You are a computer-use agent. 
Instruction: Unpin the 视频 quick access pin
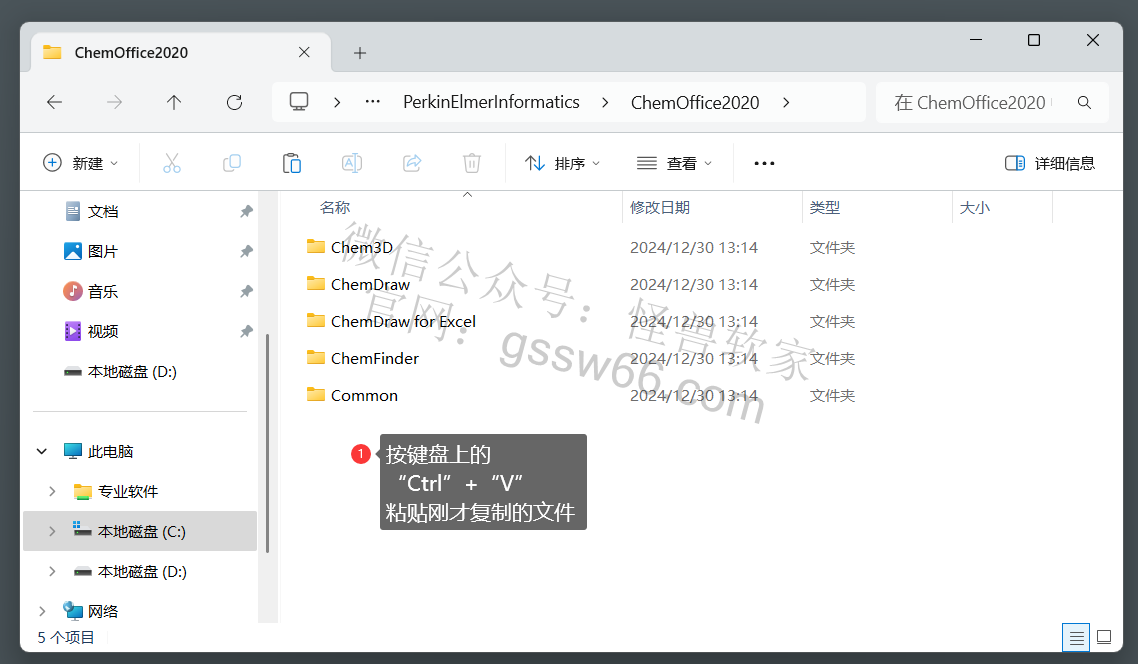[246, 331]
